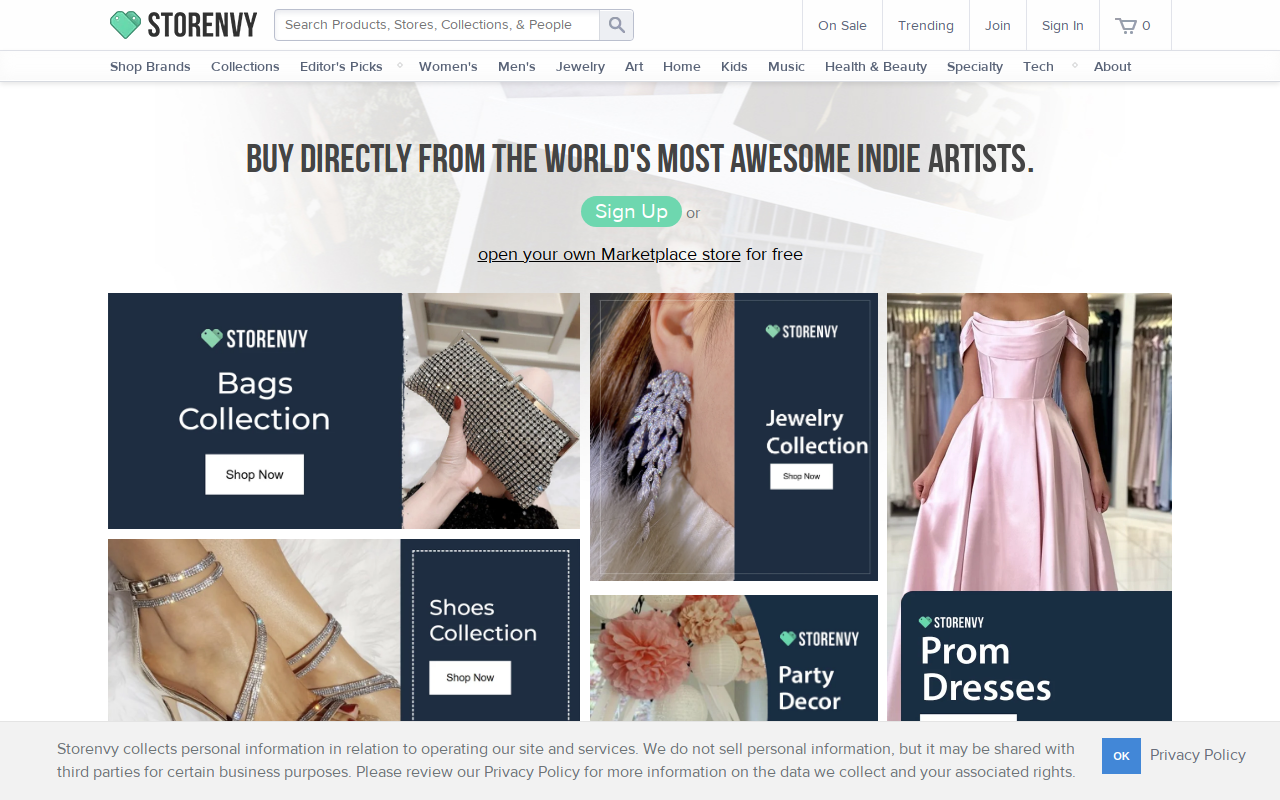
Task: Open the On Sale page
Action: 842,25
